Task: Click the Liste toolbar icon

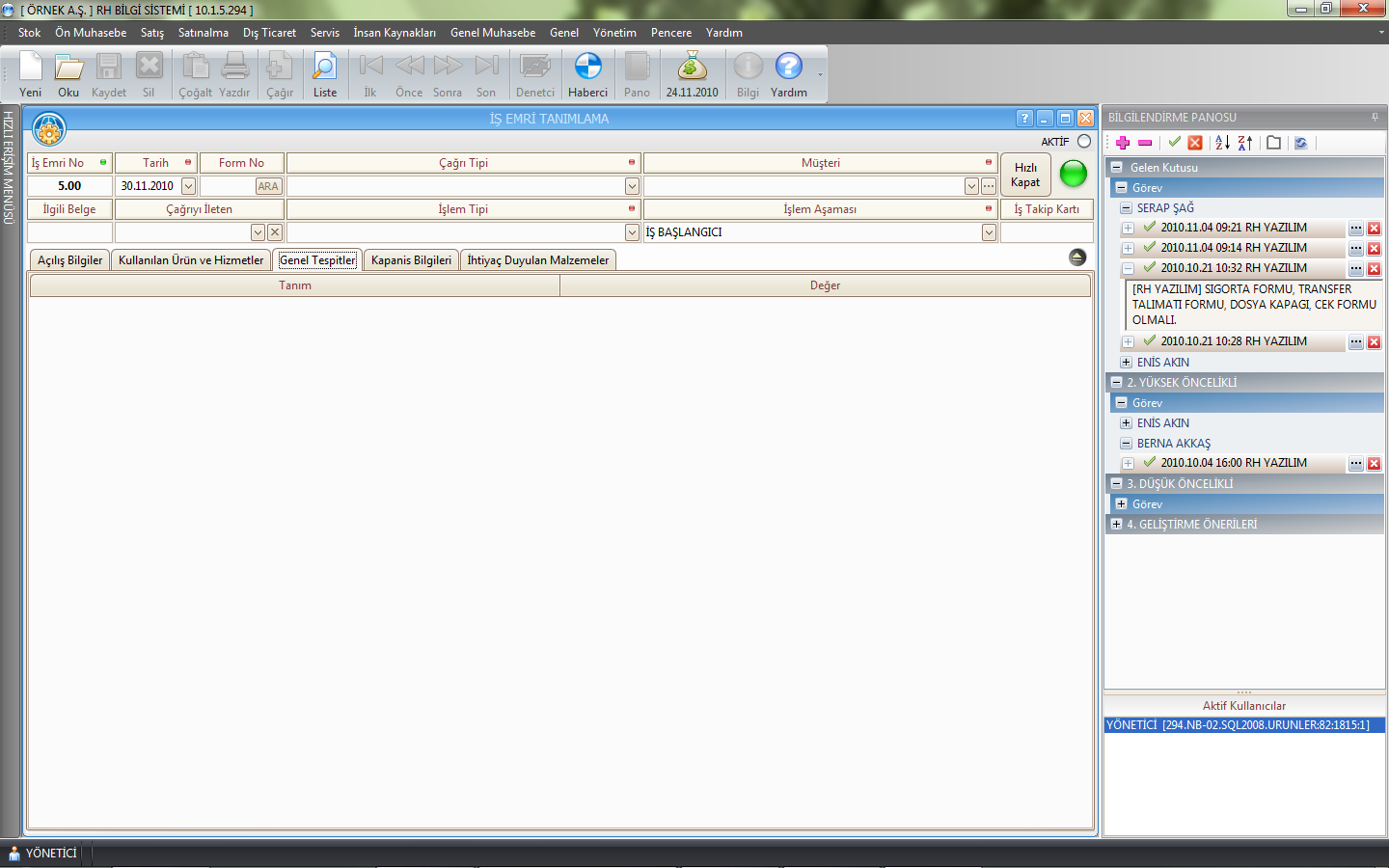Action: [x=324, y=74]
